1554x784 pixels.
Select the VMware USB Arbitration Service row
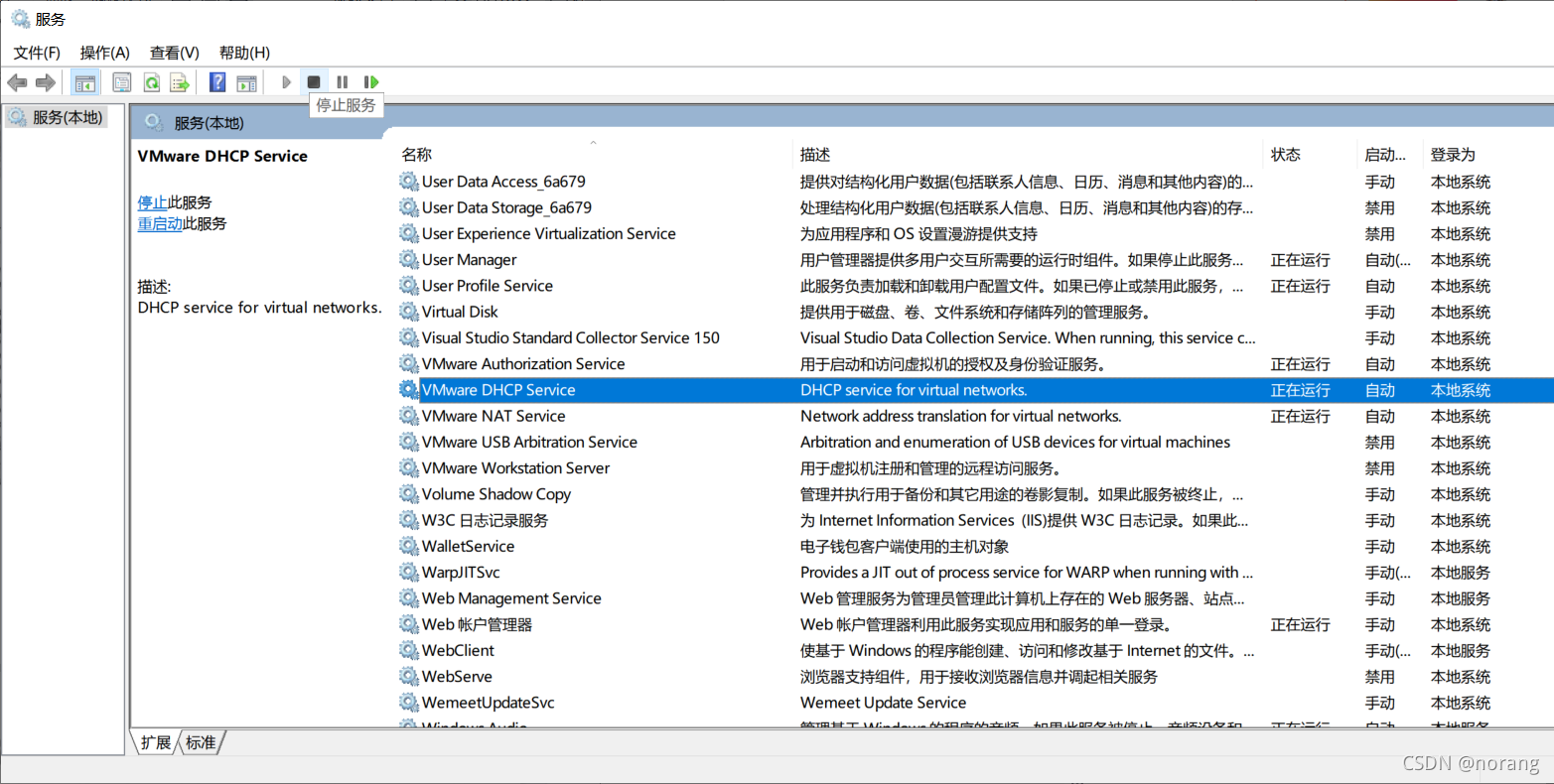pyautogui.click(x=975, y=442)
